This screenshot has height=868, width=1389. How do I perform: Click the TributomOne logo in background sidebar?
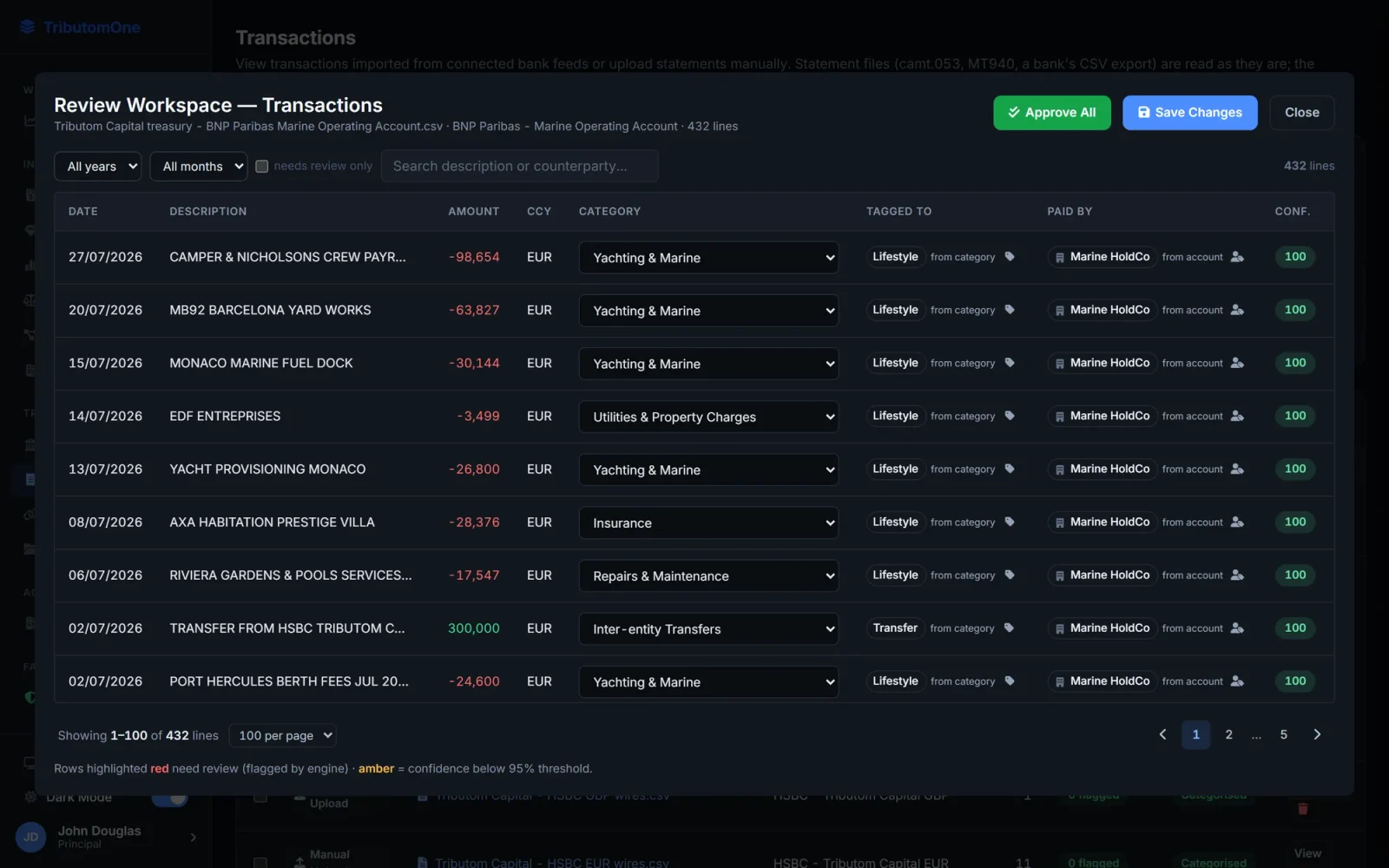(80, 27)
